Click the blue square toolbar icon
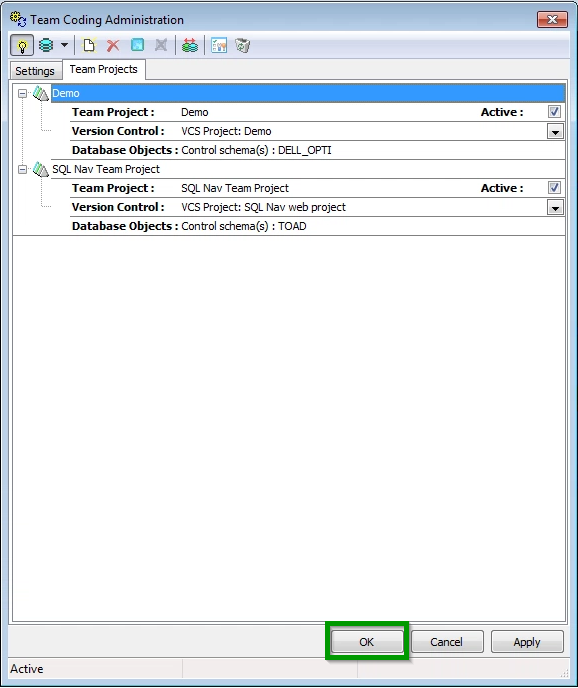This screenshot has height=688, width=578. pyautogui.click(x=137, y=45)
